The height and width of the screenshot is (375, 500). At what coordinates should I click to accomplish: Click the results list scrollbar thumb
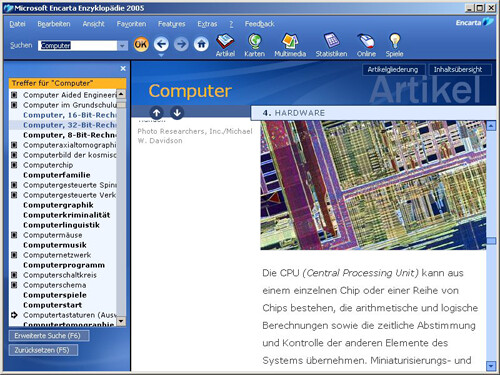tap(121, 105)
